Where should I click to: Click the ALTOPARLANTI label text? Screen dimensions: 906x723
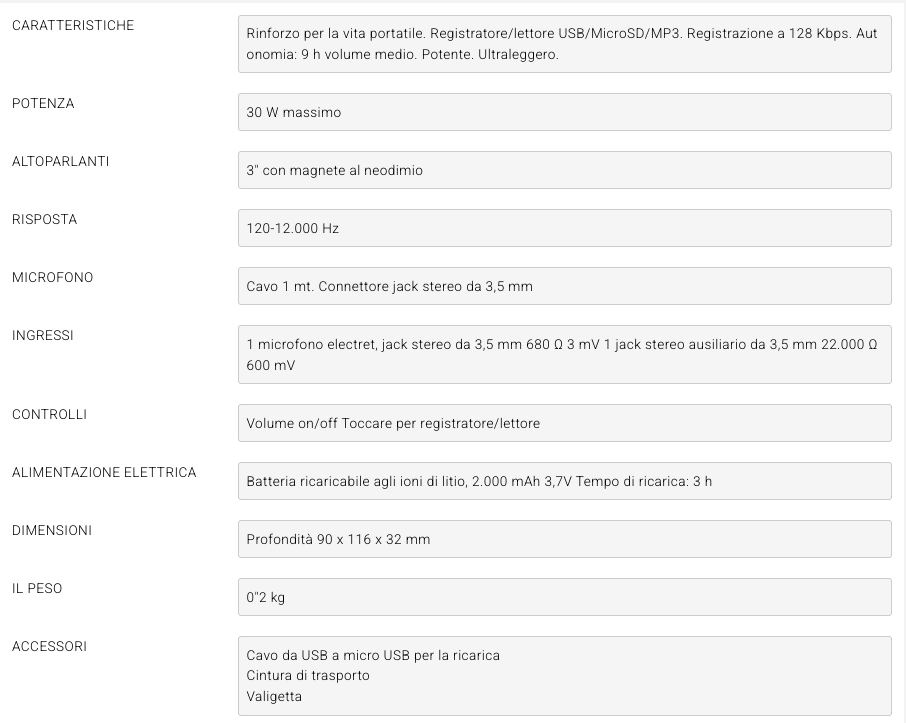click(x=60, y=161)
